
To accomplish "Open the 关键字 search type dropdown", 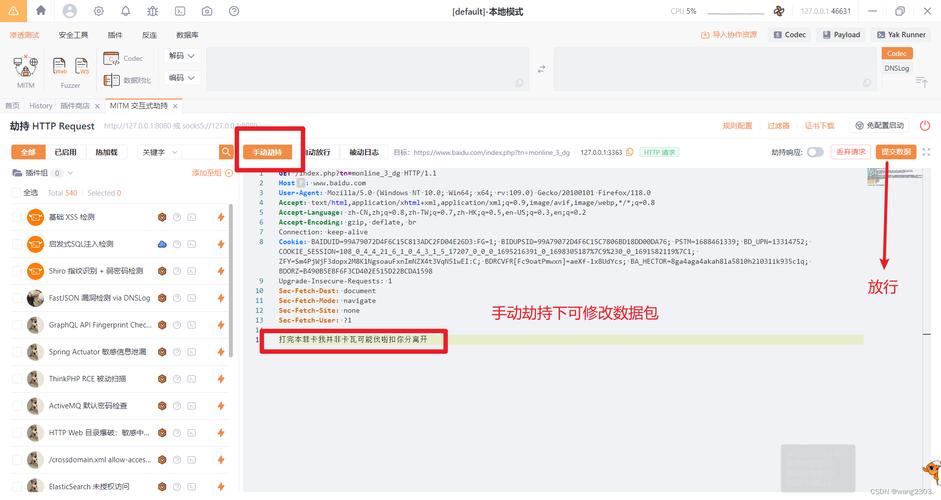I will coord(159,152).
